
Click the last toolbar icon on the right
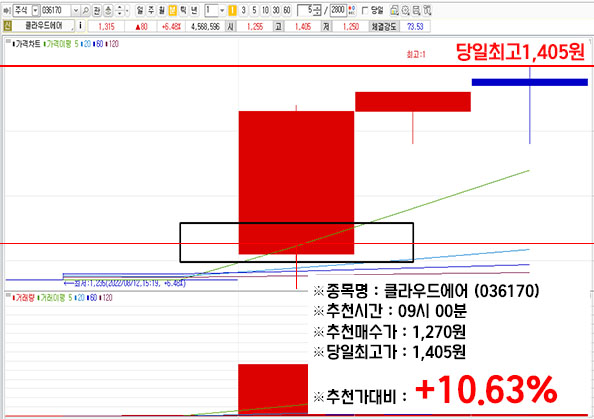point(427,11)
